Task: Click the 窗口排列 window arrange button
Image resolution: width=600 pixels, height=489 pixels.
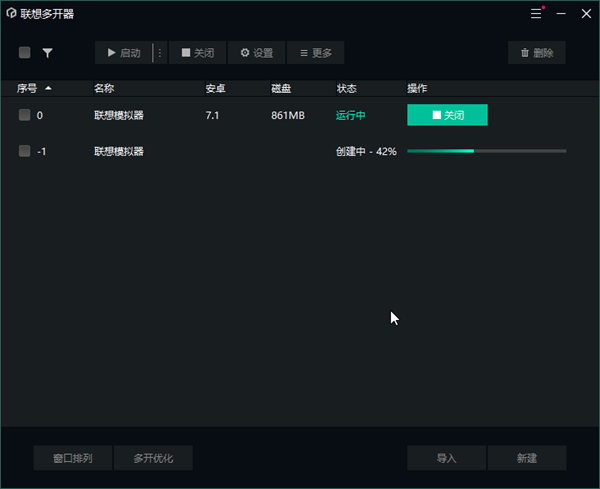Action: coord(73,458)
